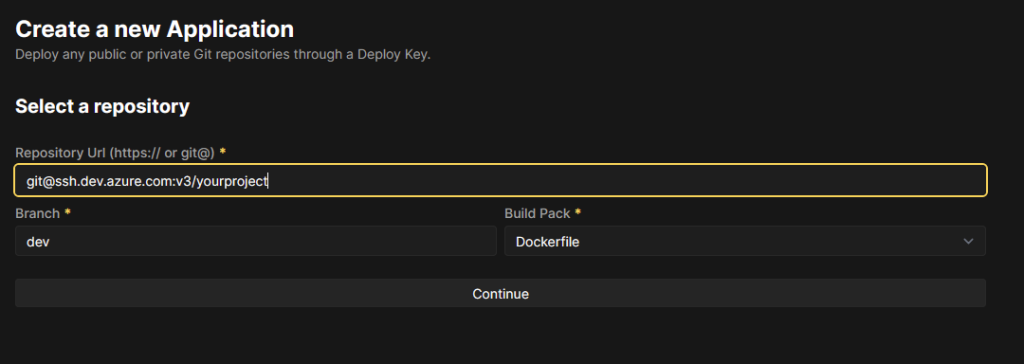Click the Continue button
Image resolution: width=1024 pixels, height=364 pixels.
point(500,293)
